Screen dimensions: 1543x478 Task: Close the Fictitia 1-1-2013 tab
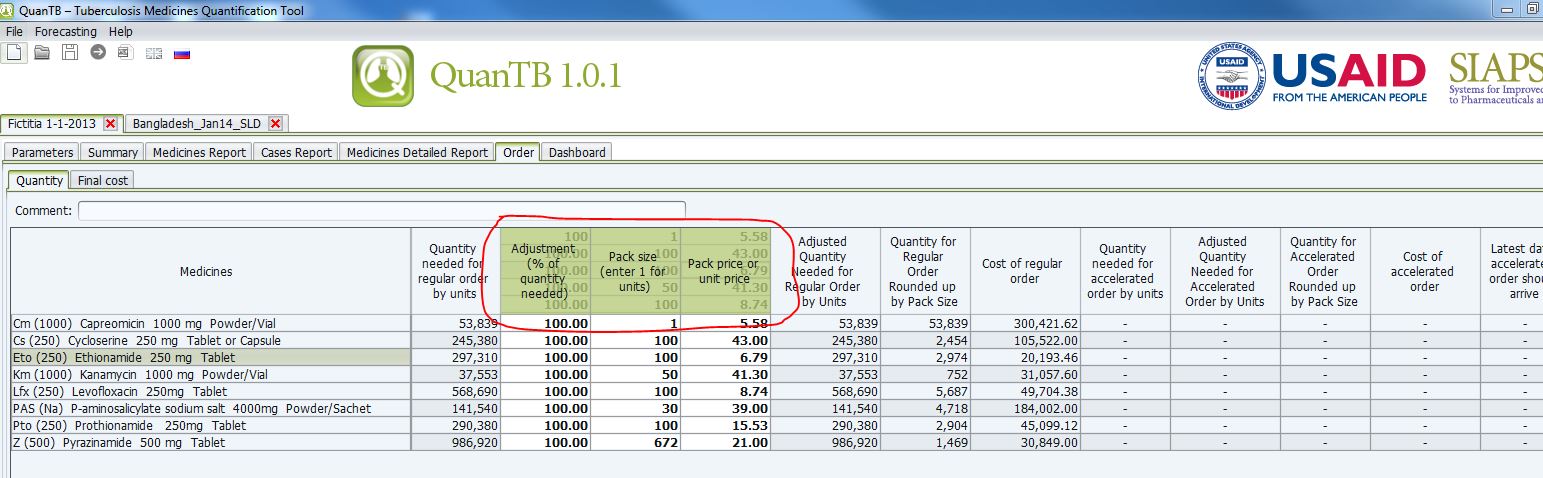point(110,123)
